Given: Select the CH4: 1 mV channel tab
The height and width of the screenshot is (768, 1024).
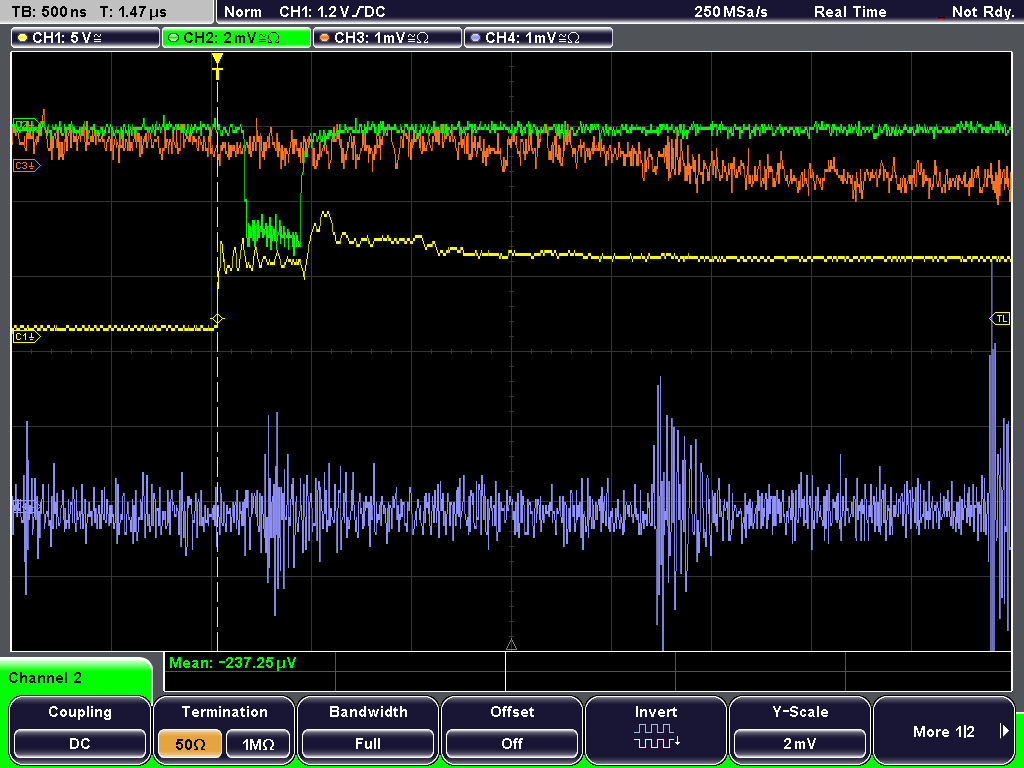Looking at the screenshot, I should pos(538,37).
